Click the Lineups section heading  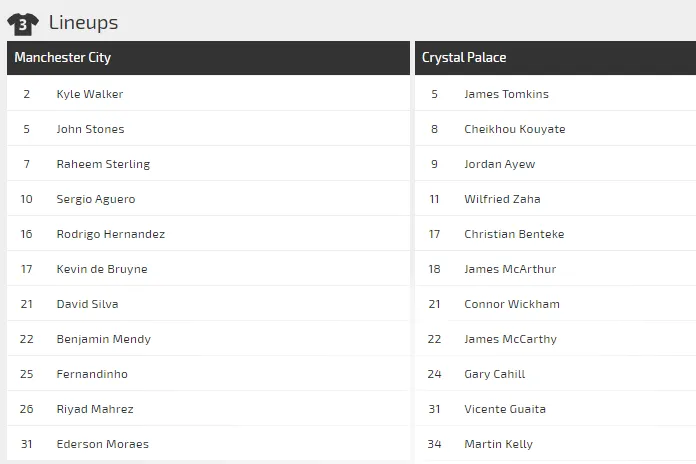[x=83, y=22]
